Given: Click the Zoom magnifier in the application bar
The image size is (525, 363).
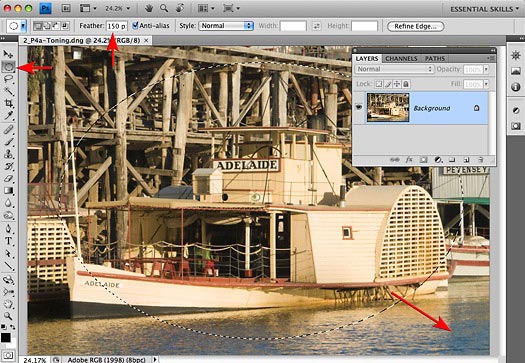Looking at the screenshot, I should click(164, 8).
